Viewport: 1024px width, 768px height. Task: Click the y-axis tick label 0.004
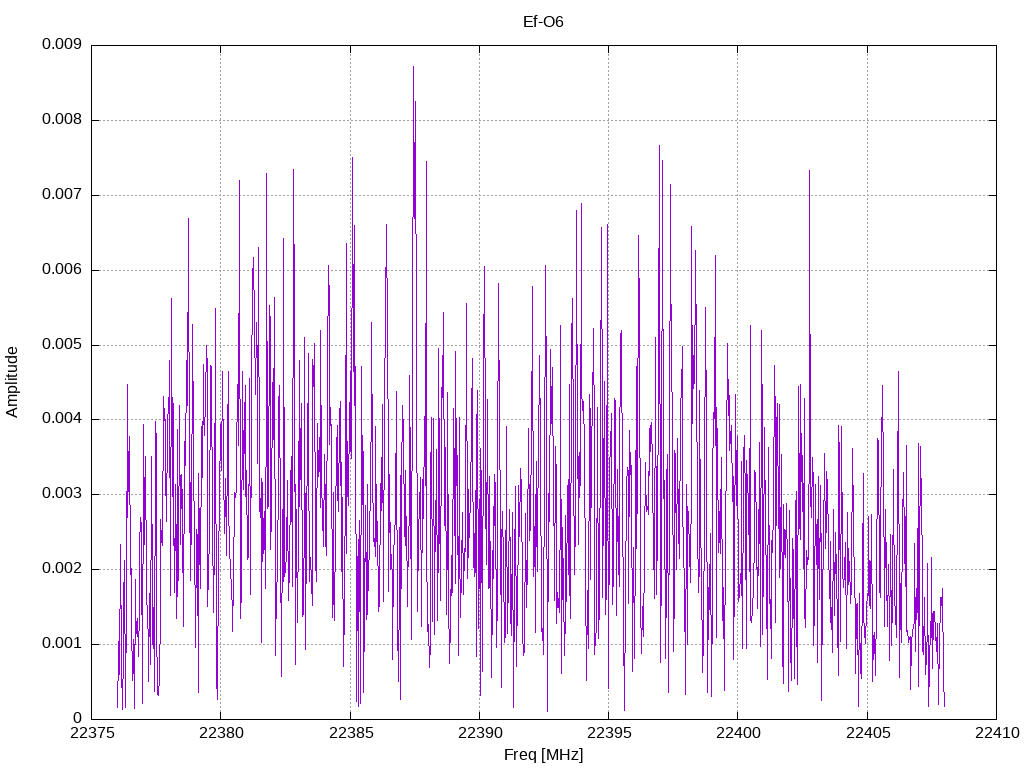point(62,419)
